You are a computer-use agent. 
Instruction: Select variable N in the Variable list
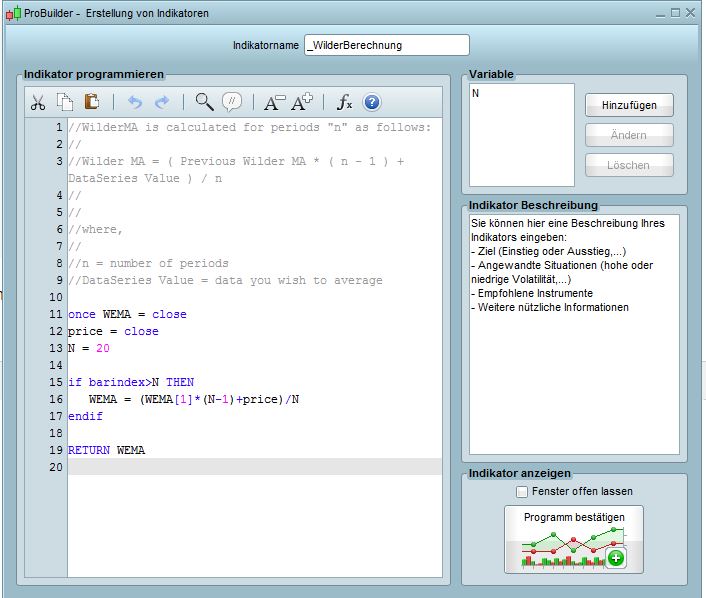[x=476, y=92]
